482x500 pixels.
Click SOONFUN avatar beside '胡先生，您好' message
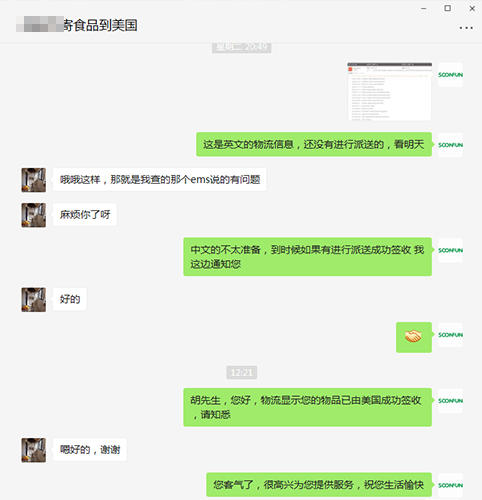pos(450,401)
